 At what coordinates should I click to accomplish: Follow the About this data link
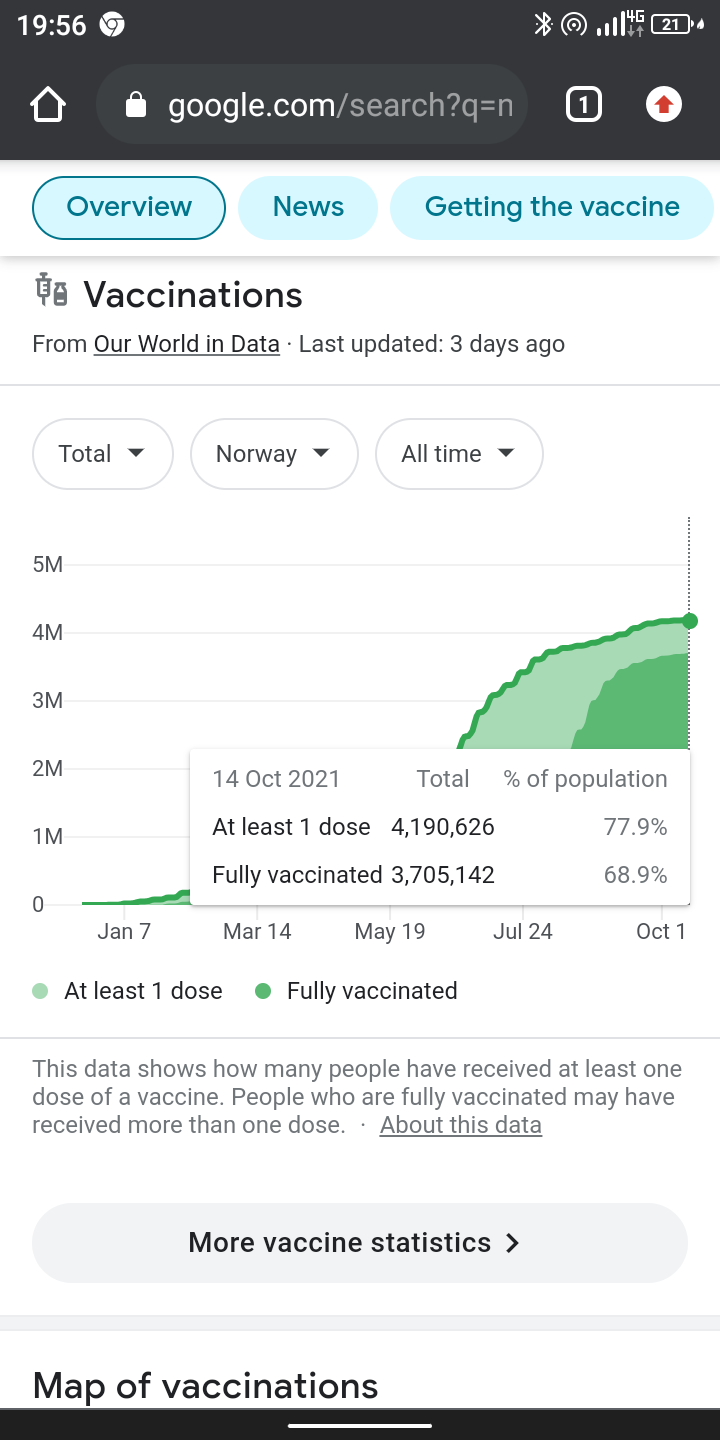[460, 1125]
